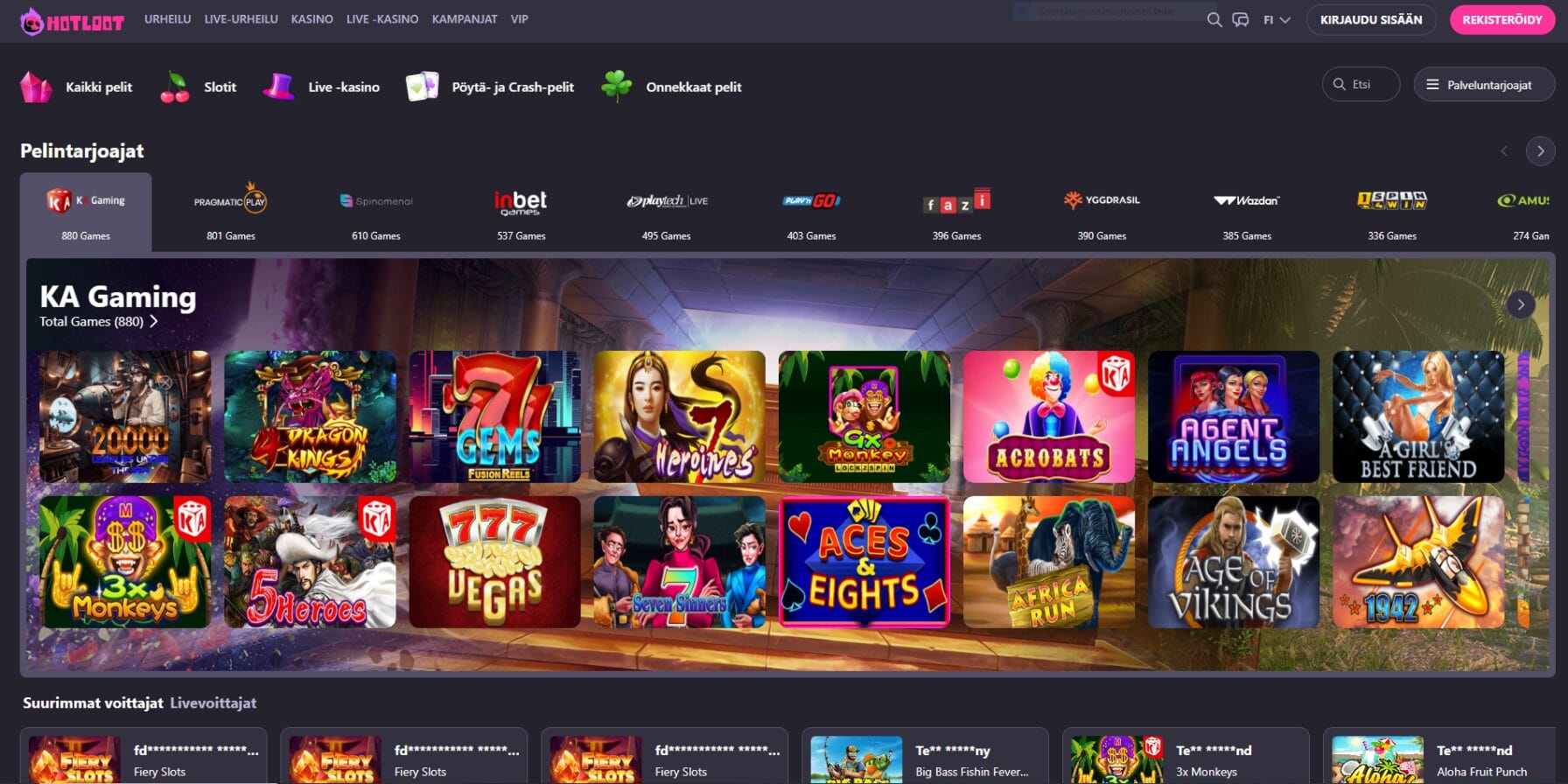
Task: Open the Hotloot logo home link
Action: pos(73,21)
